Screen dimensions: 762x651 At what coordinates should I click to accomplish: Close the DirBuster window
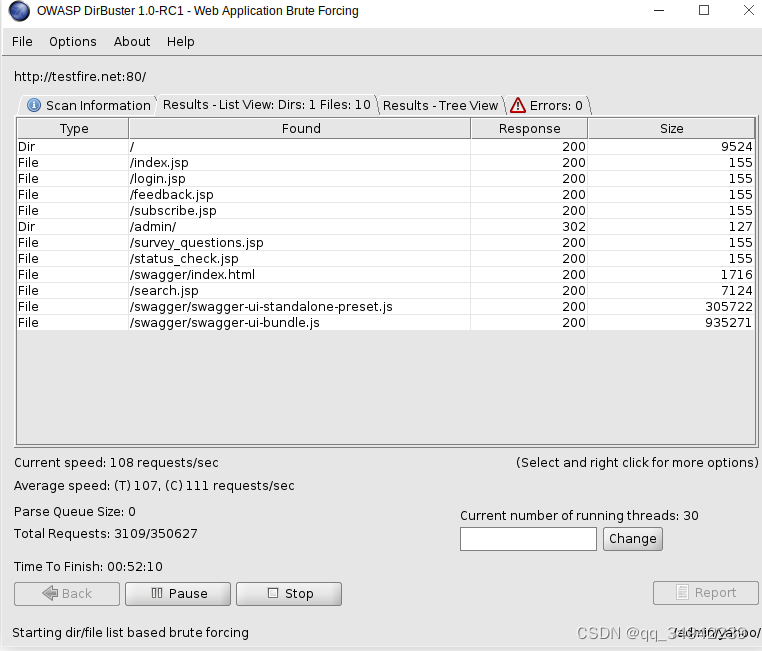coord(749,10)
